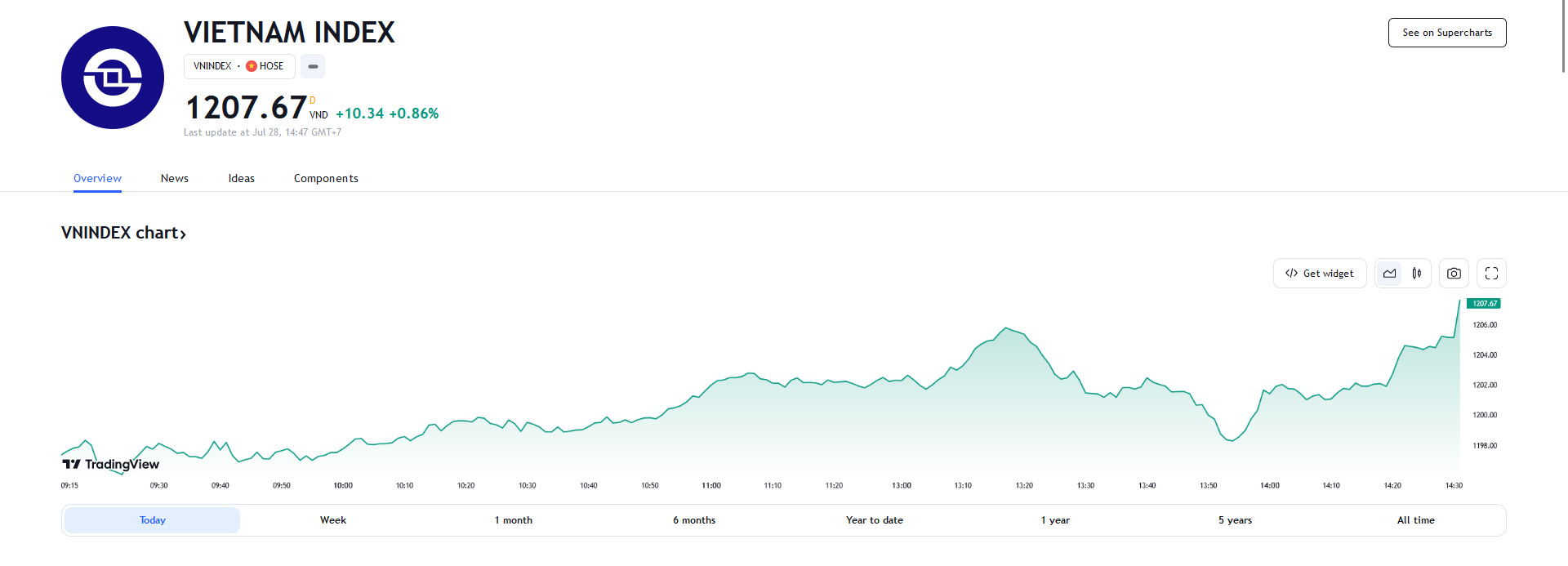Choose the Year to date range
The height and width of the screenshot is (566, 1568).
point(874,520)
